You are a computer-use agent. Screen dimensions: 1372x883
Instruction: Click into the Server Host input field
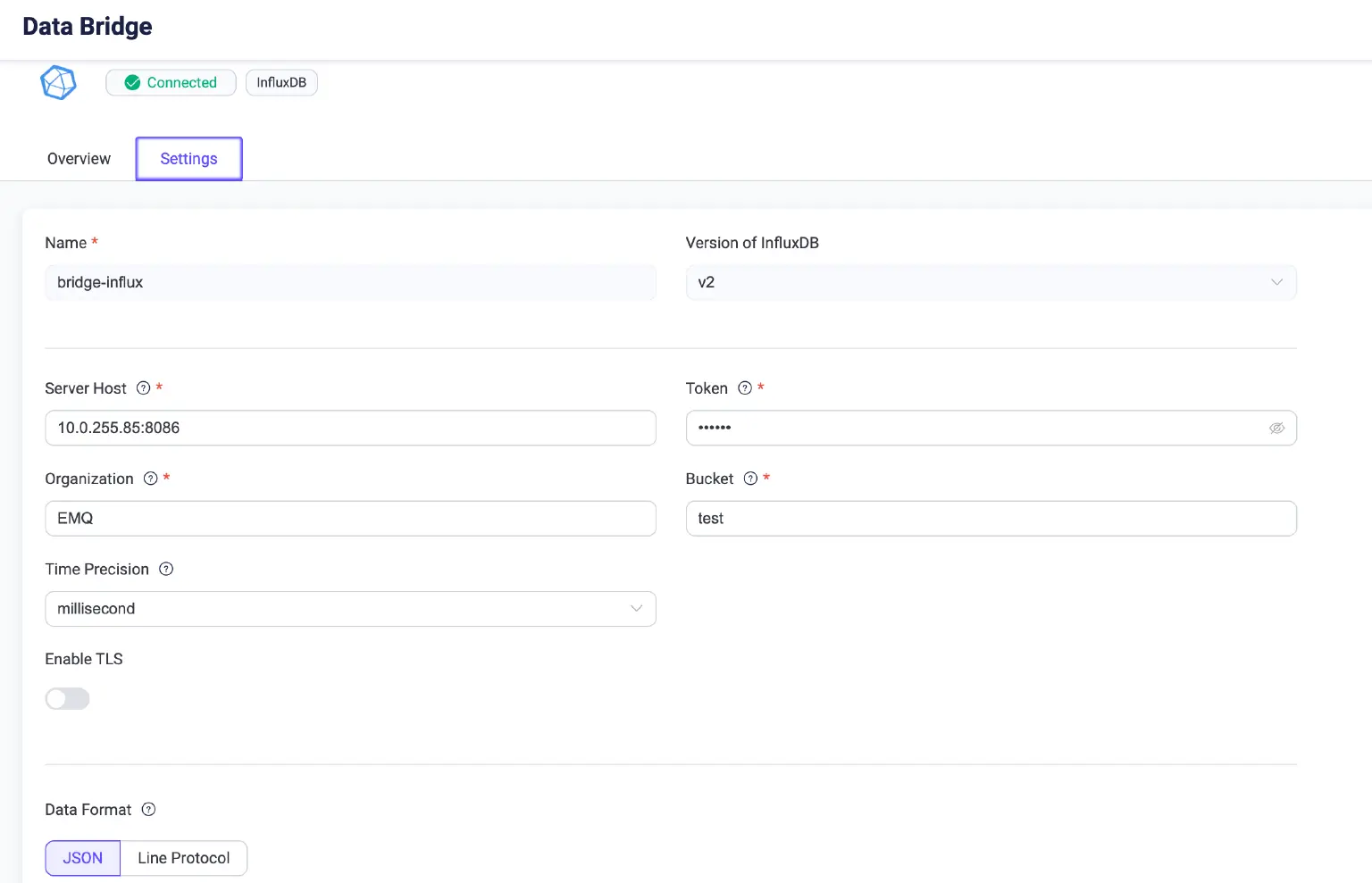point(350,429)
